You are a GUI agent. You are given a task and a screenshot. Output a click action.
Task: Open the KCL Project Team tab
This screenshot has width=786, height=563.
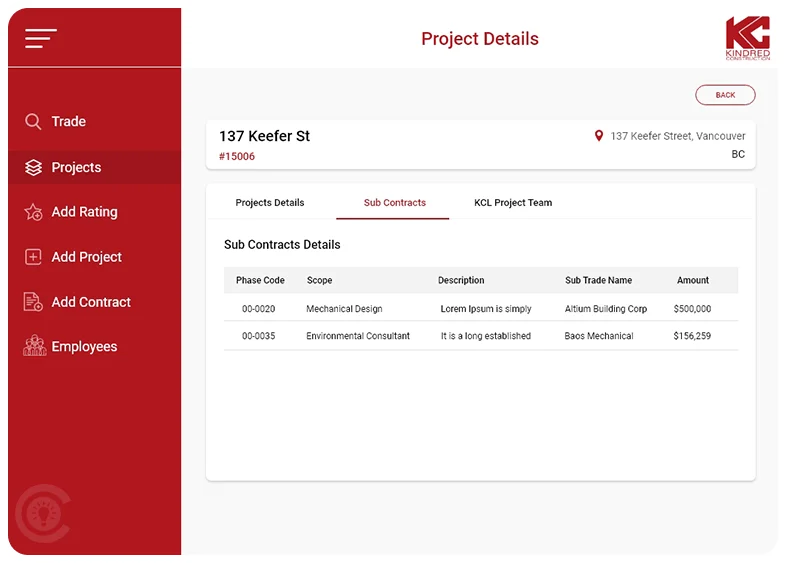click(x=513, y=203)
